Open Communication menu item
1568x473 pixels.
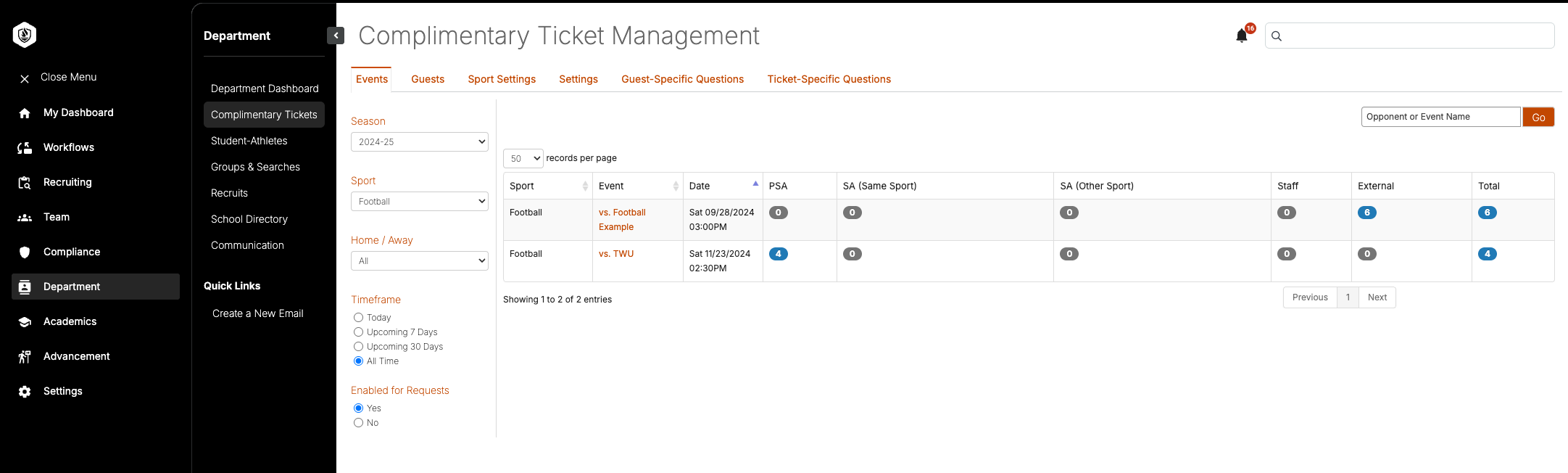[247, 245]
